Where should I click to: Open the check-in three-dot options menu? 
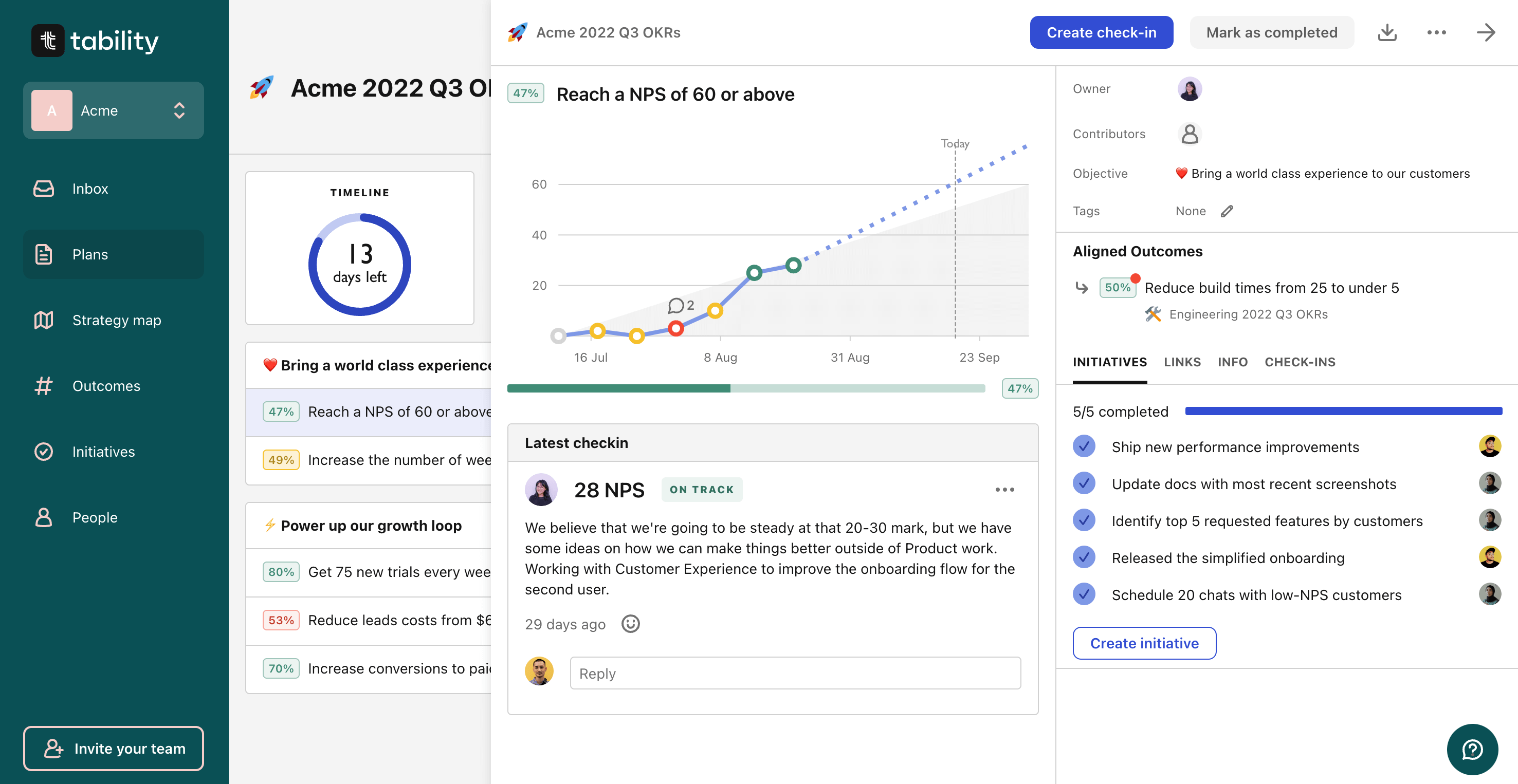point(1004,490)
